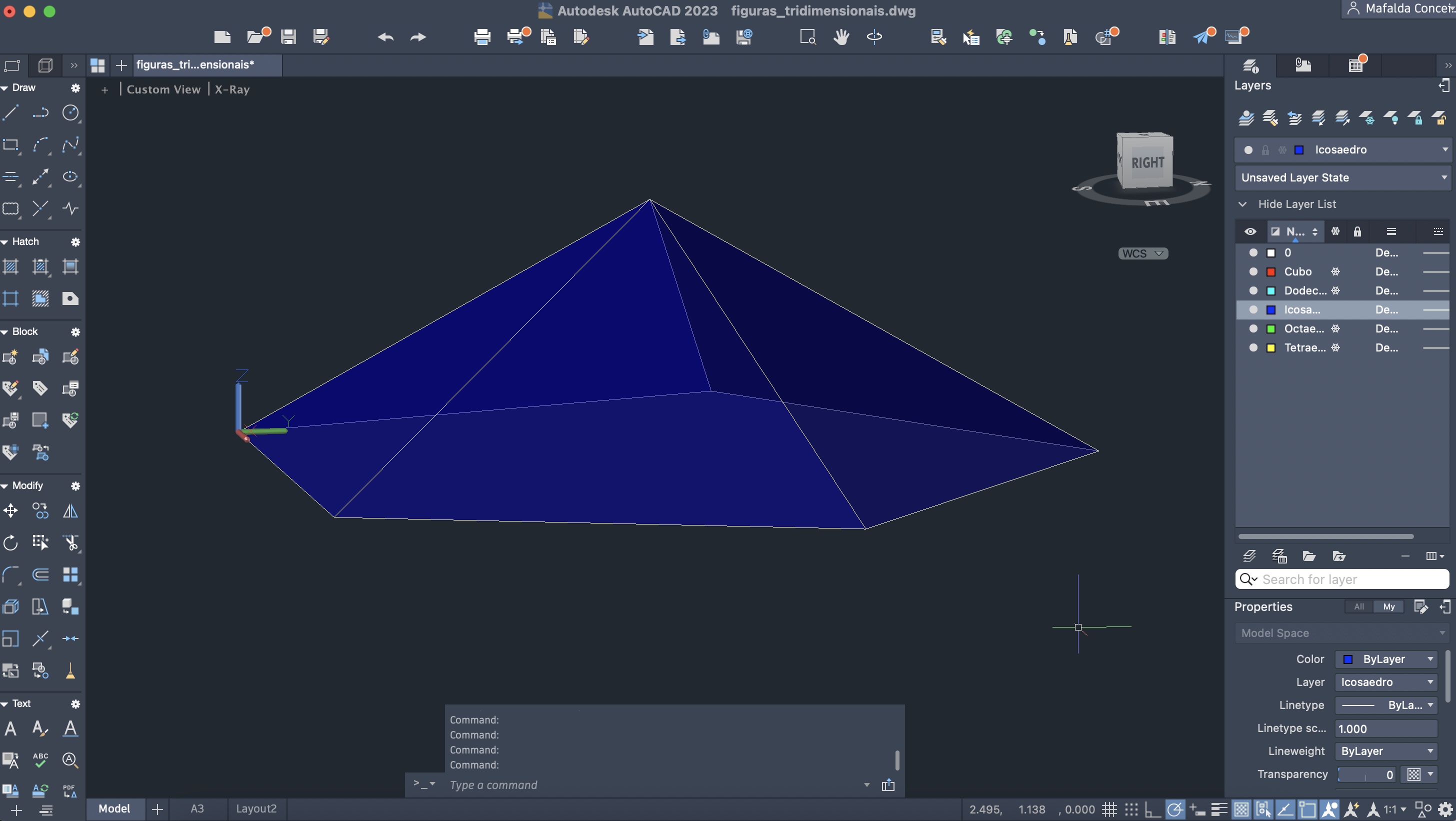The image size is (1456, 821).
Task: Toggle visibility of Cubo layer
Action: click(x=1253, y=272)
